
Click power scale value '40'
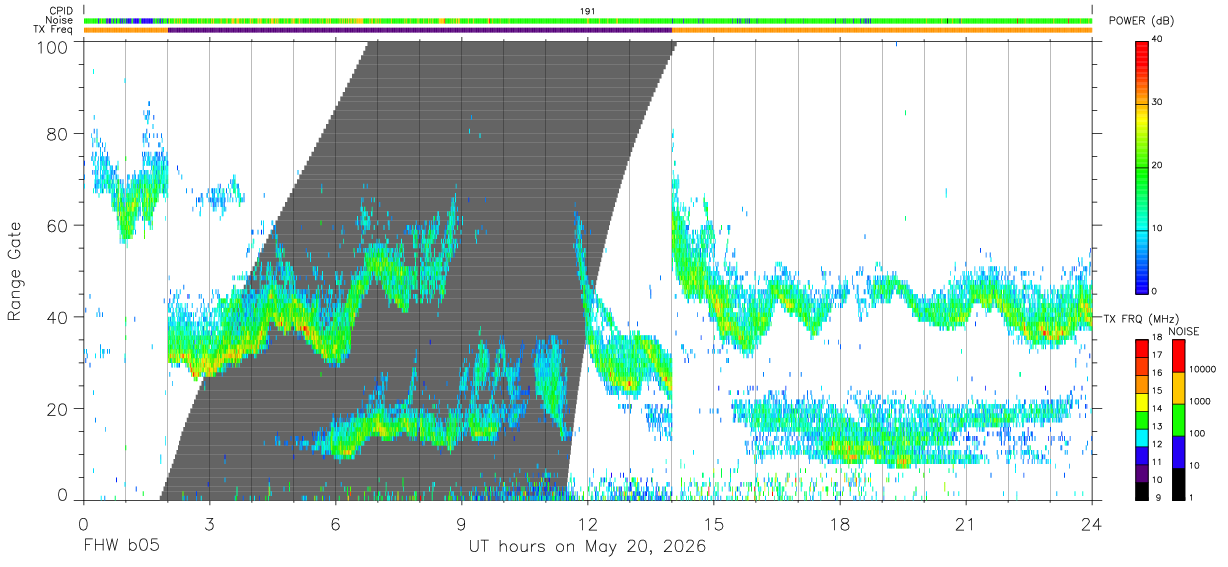pyautogui.click(x=1157, y=40)
